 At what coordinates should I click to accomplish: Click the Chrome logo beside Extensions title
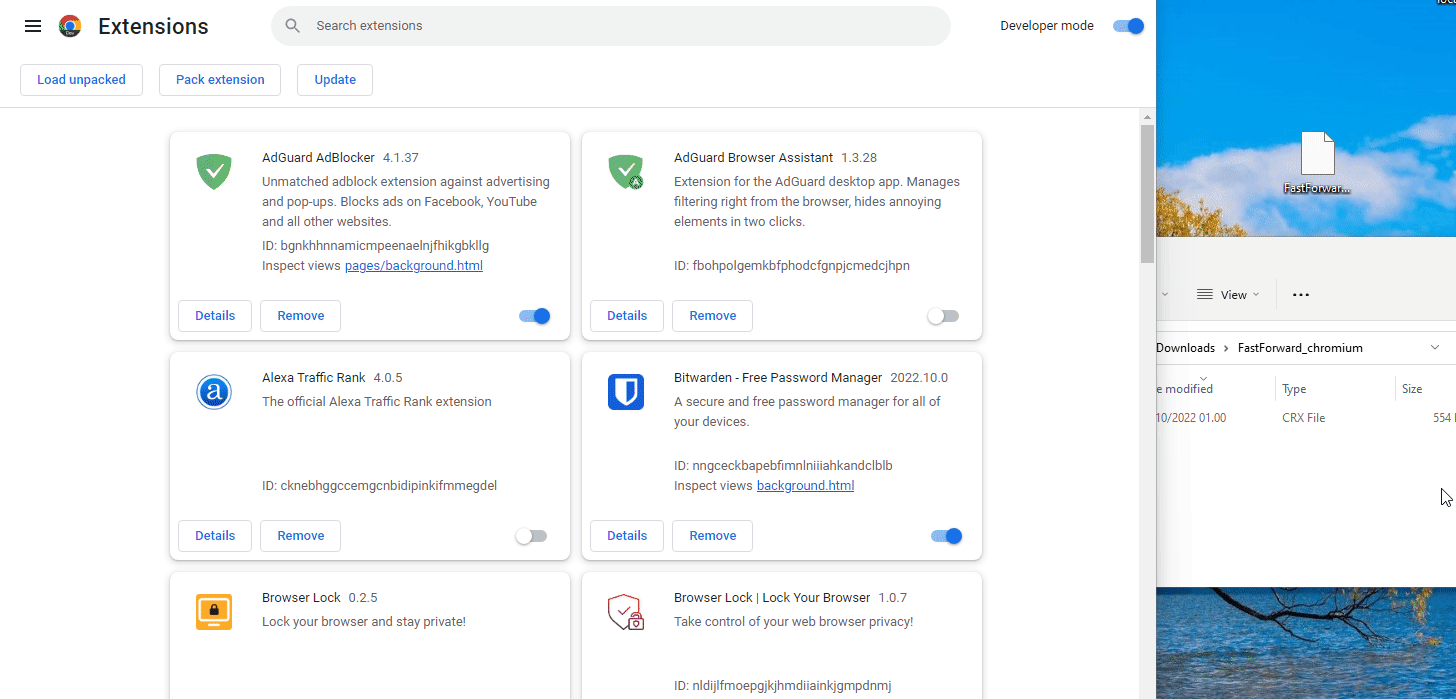point(69,26)
